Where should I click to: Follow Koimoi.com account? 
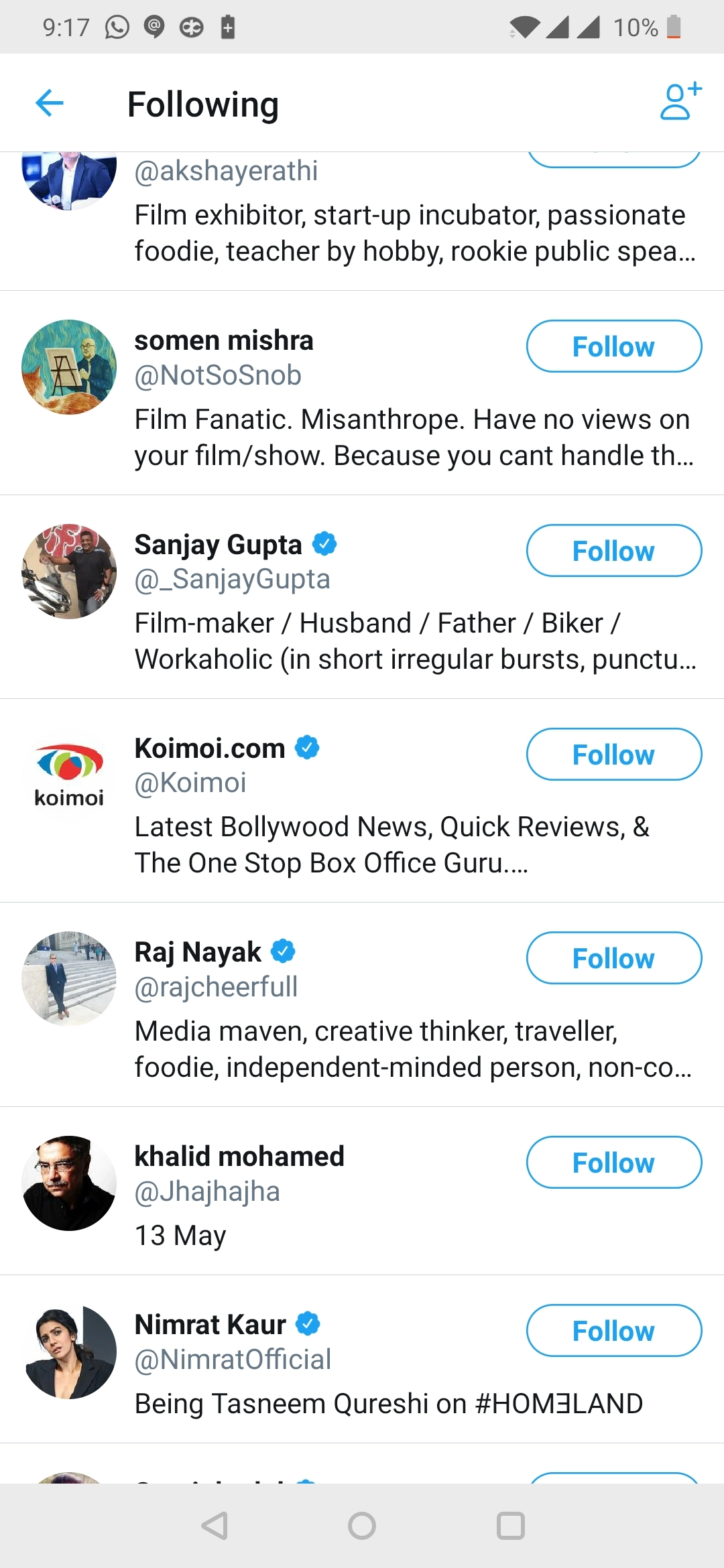click(x=613, y=755)
